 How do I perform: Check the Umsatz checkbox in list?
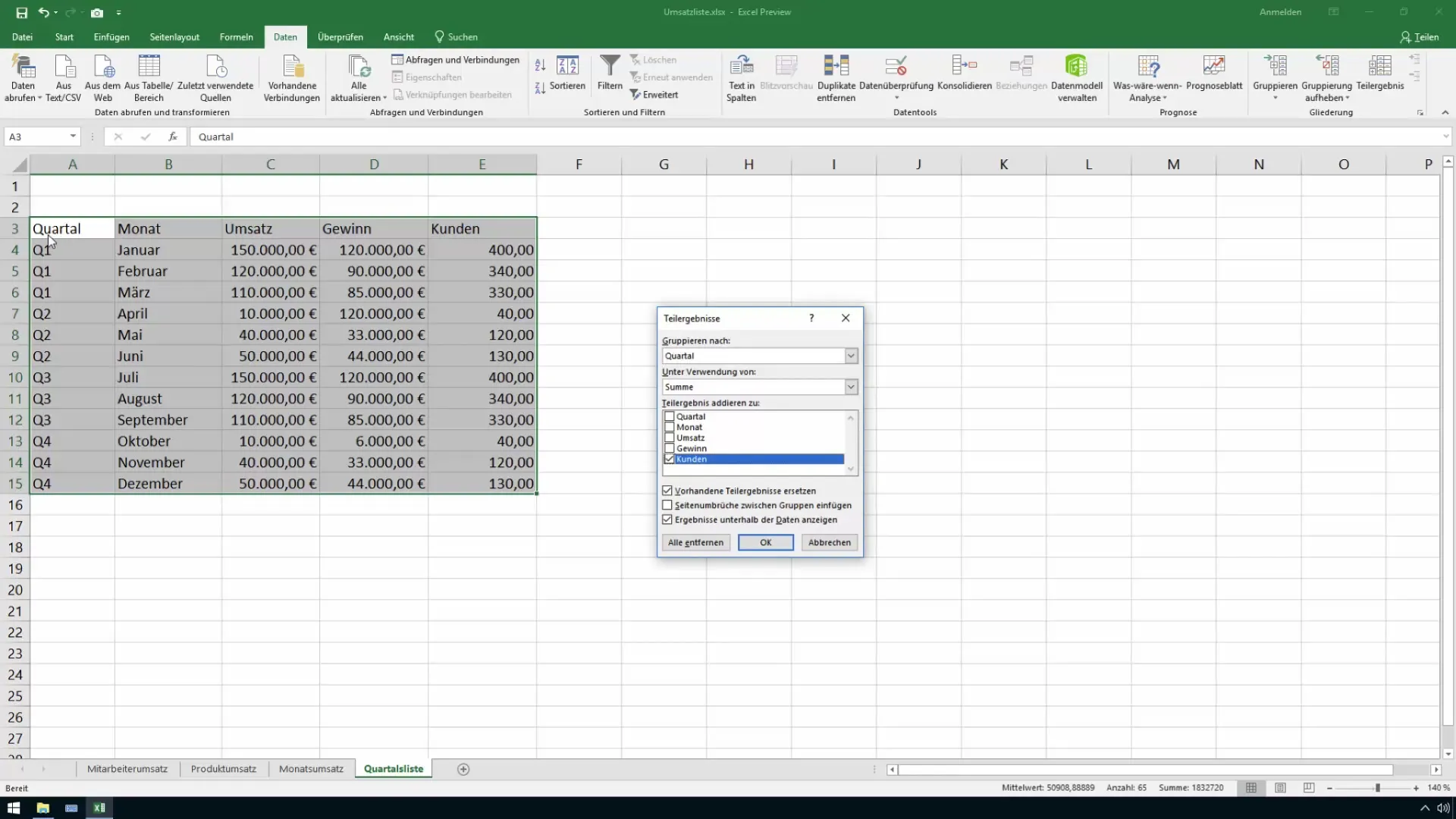[x=669, y=438]
